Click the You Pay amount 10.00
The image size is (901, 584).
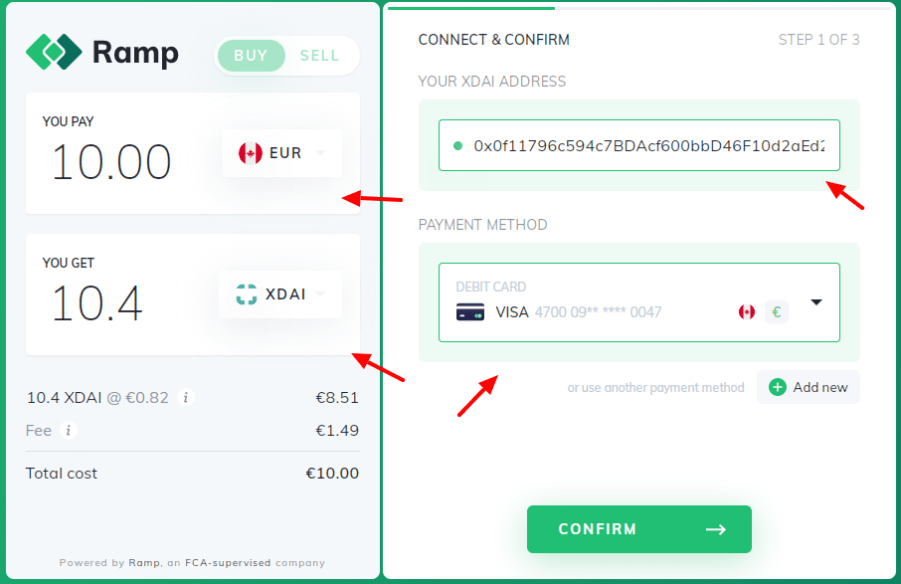click(x=111, y=162)
